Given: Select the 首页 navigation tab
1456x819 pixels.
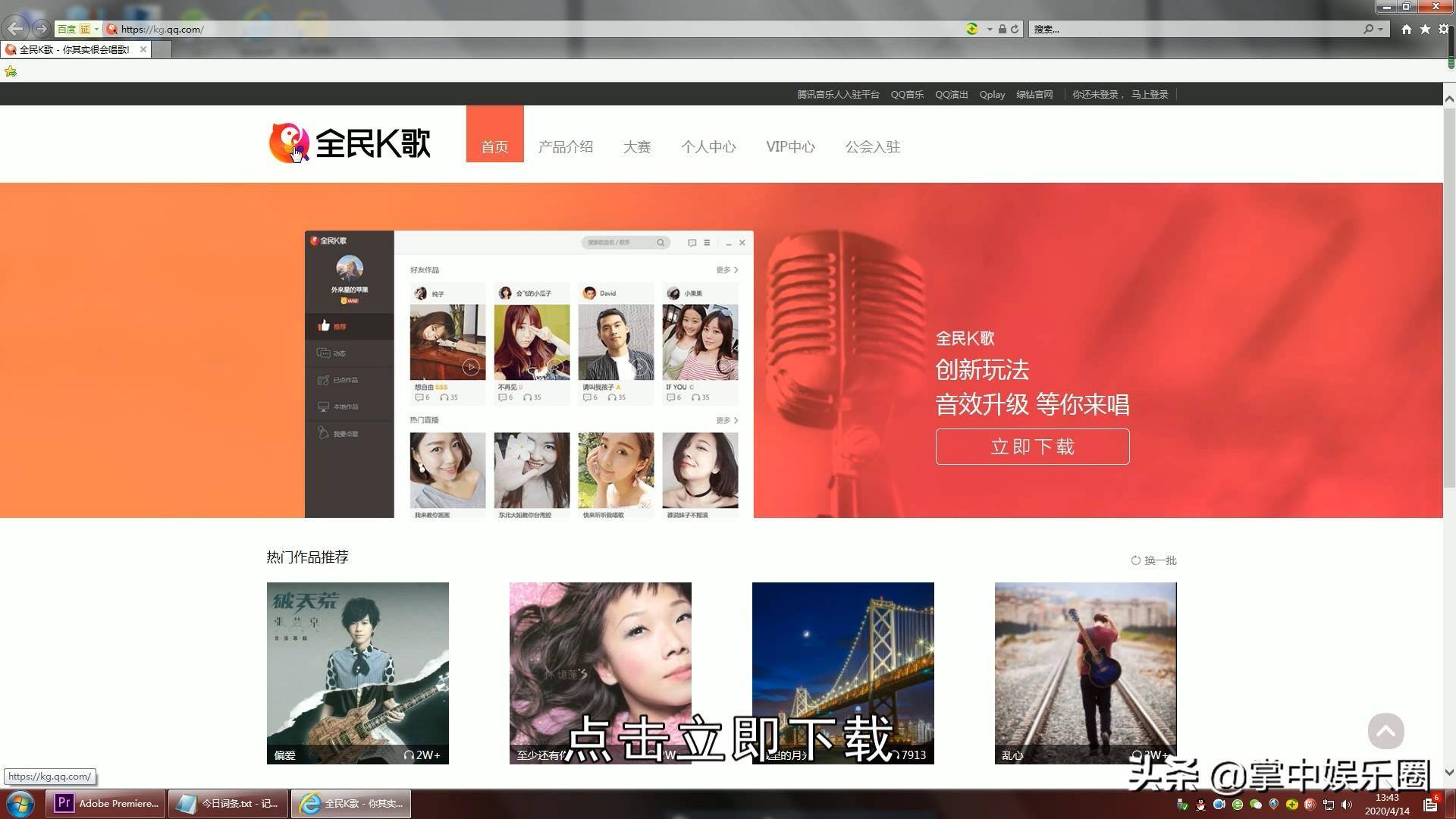Looking at the screenshot, I should (494, 134).
